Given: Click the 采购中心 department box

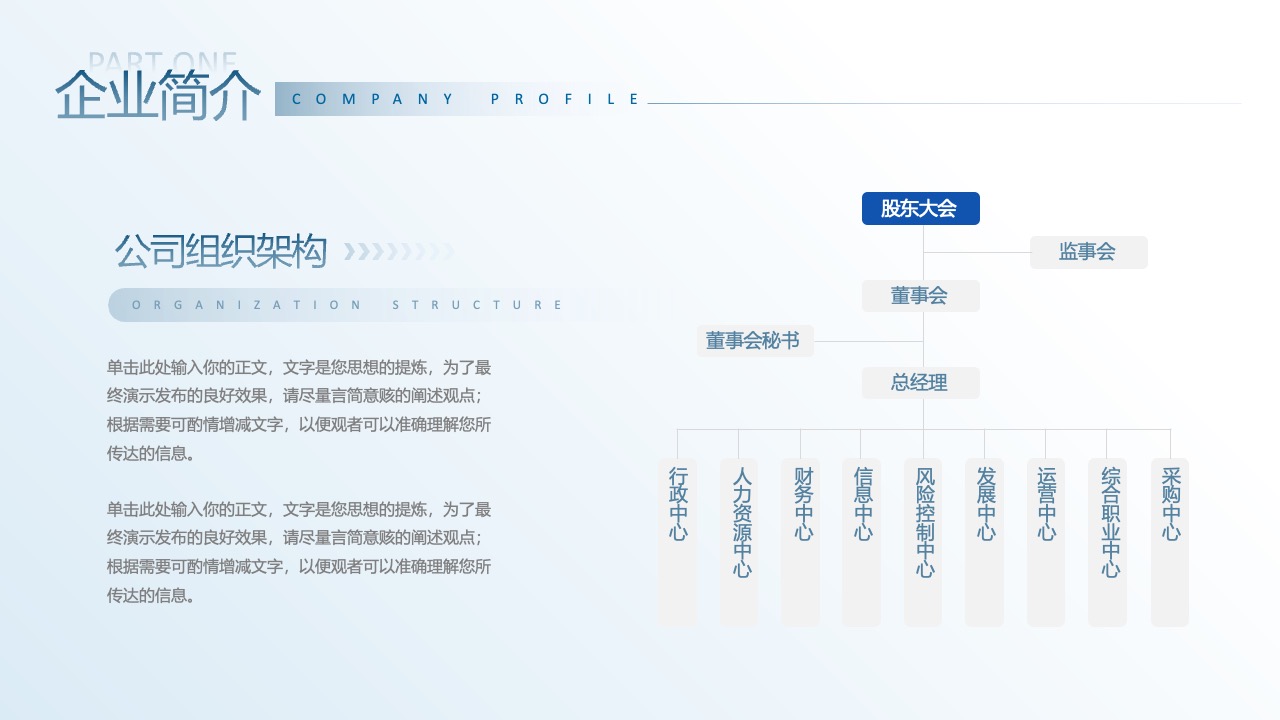Looking at the screenshot, I should click(1170, 543).
